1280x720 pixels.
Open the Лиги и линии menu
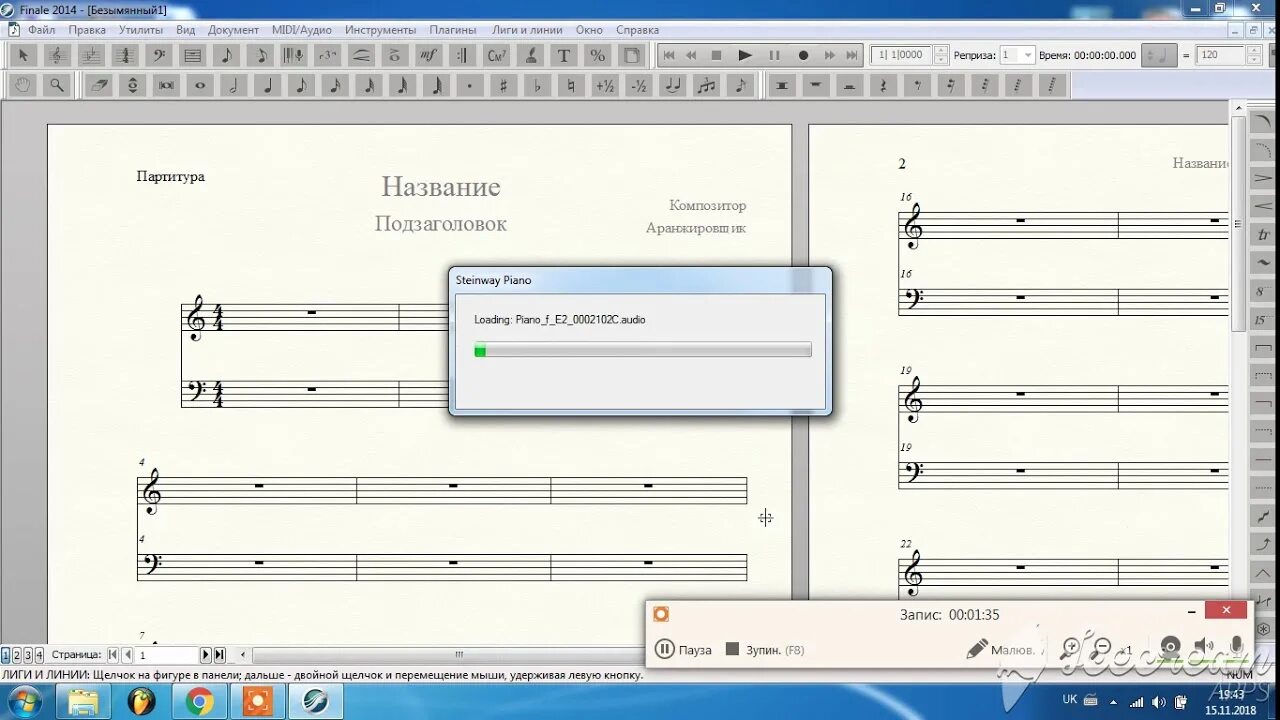527,30
